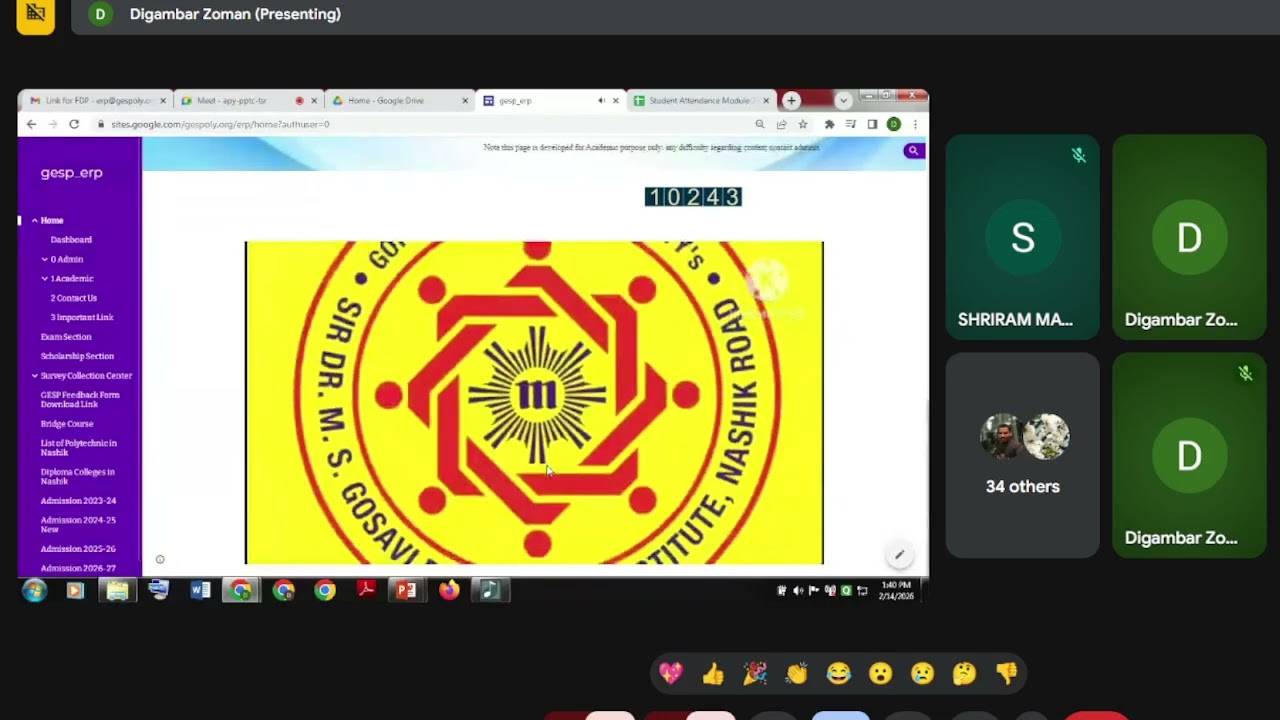
Task: Open the zoom magnifier in address bar
Action: [x=760, y=124]
